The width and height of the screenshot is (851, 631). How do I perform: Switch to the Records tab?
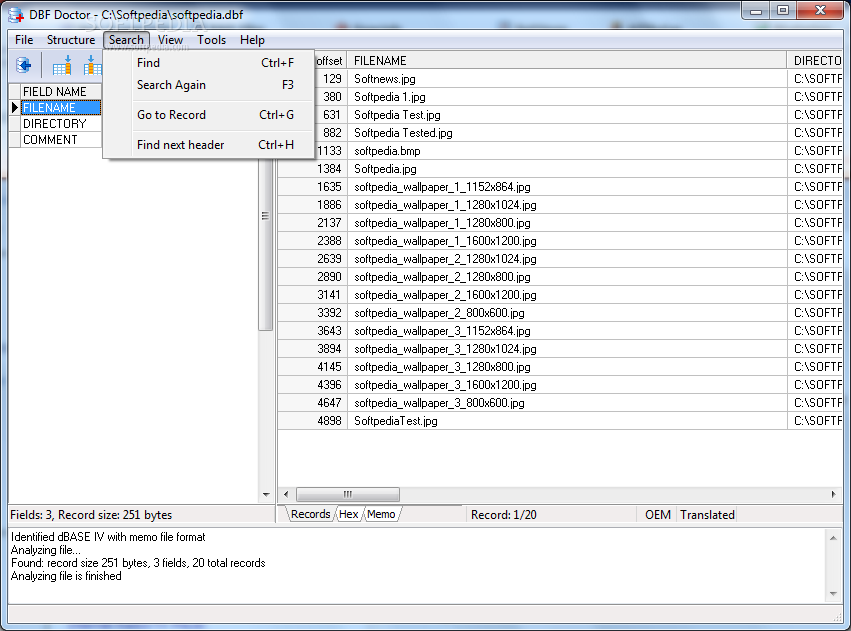pos(310,514)
